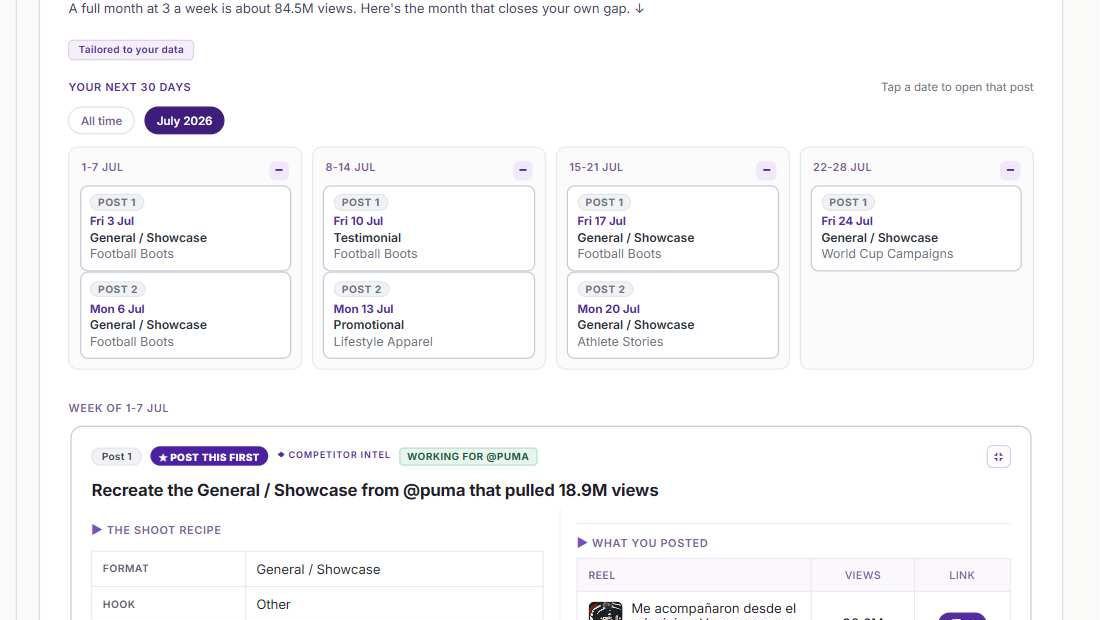The width and height of the screenshot is (1100, 620).
Task: Collapse the 22-28 Jul week card
Action: [1010, 170]
